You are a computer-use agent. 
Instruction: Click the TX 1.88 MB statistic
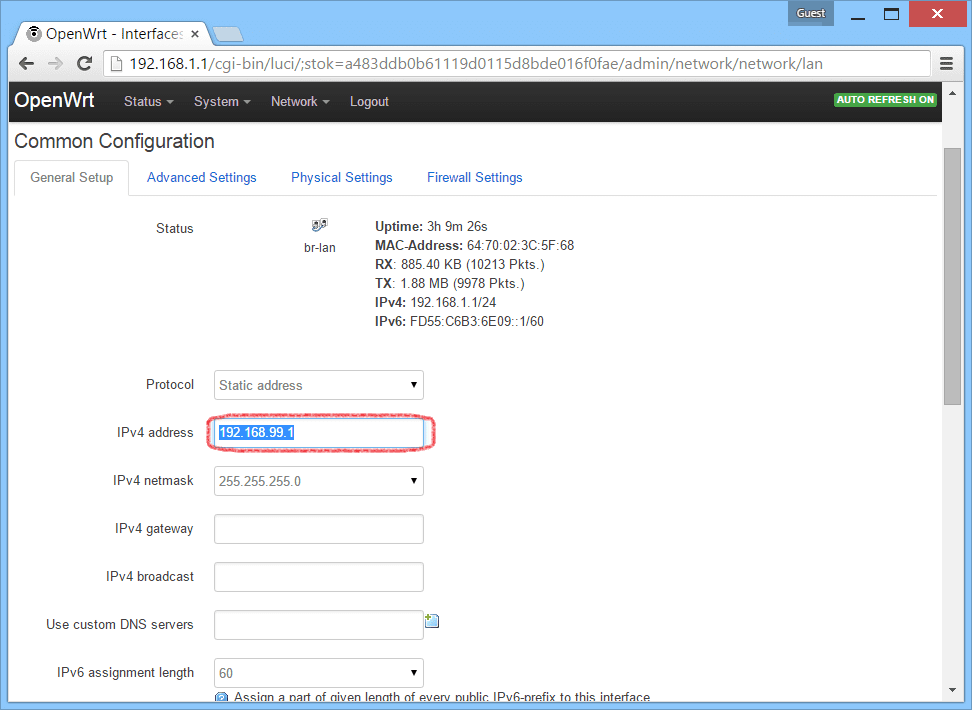tap(449, 283)
